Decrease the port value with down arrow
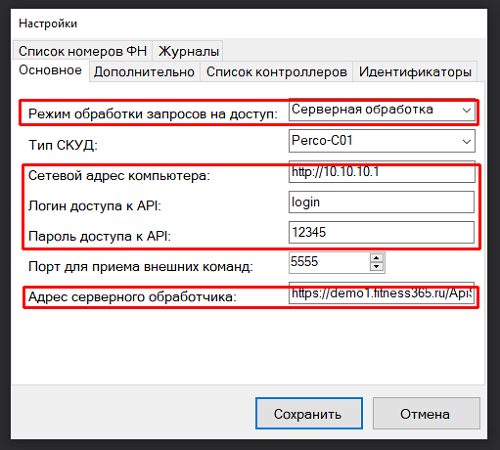 click(377, 267)
